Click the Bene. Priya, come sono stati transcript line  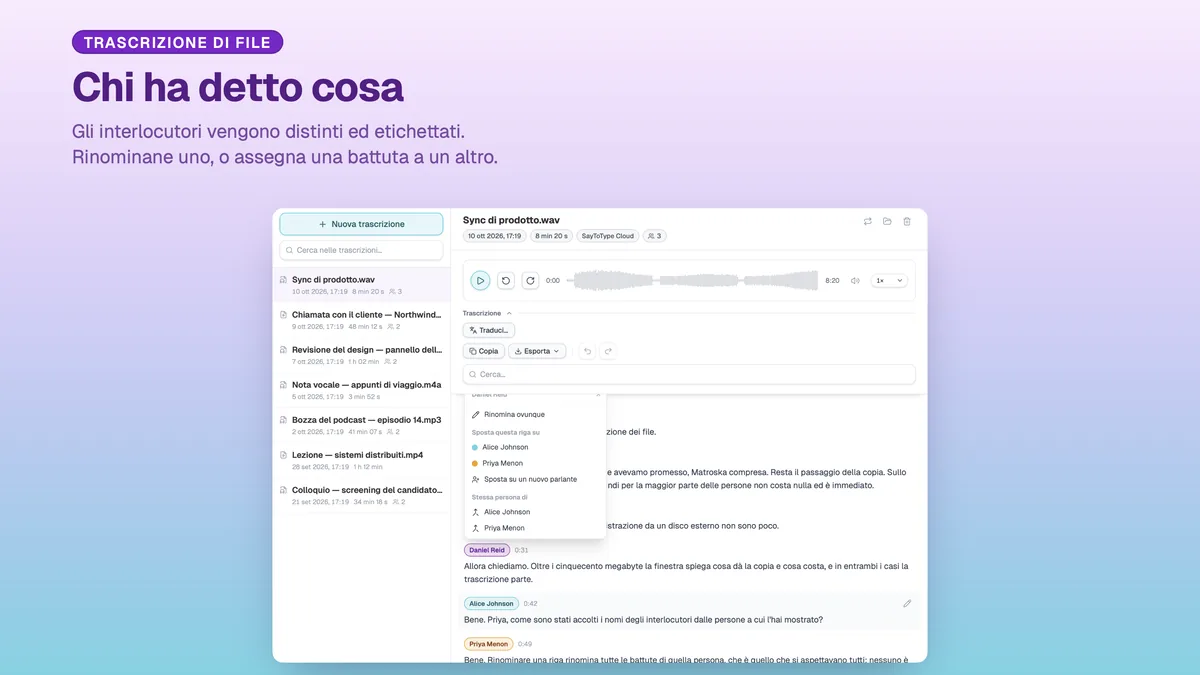643,620
